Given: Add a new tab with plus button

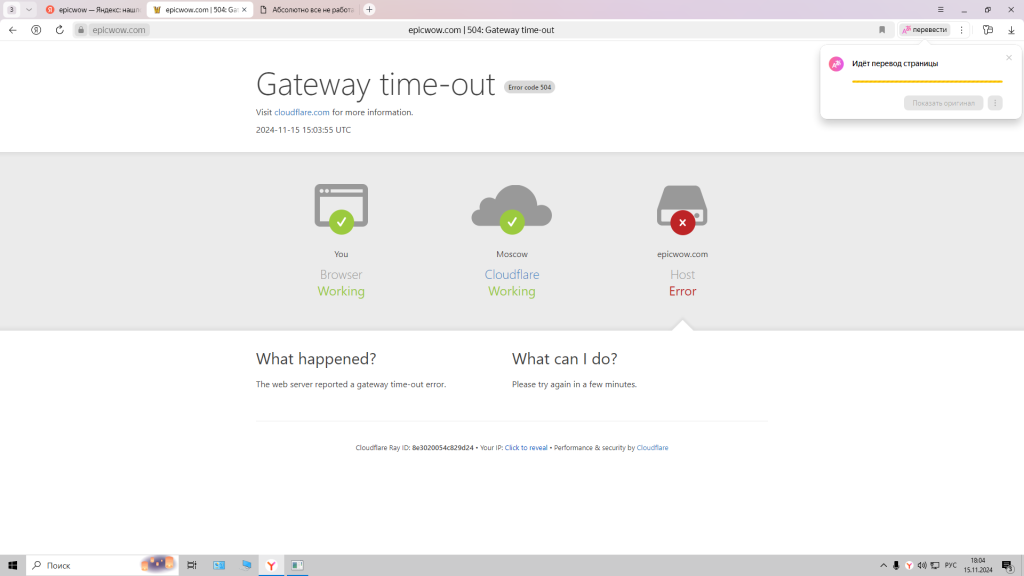Looking at the screenshot, I should (370, 9).
